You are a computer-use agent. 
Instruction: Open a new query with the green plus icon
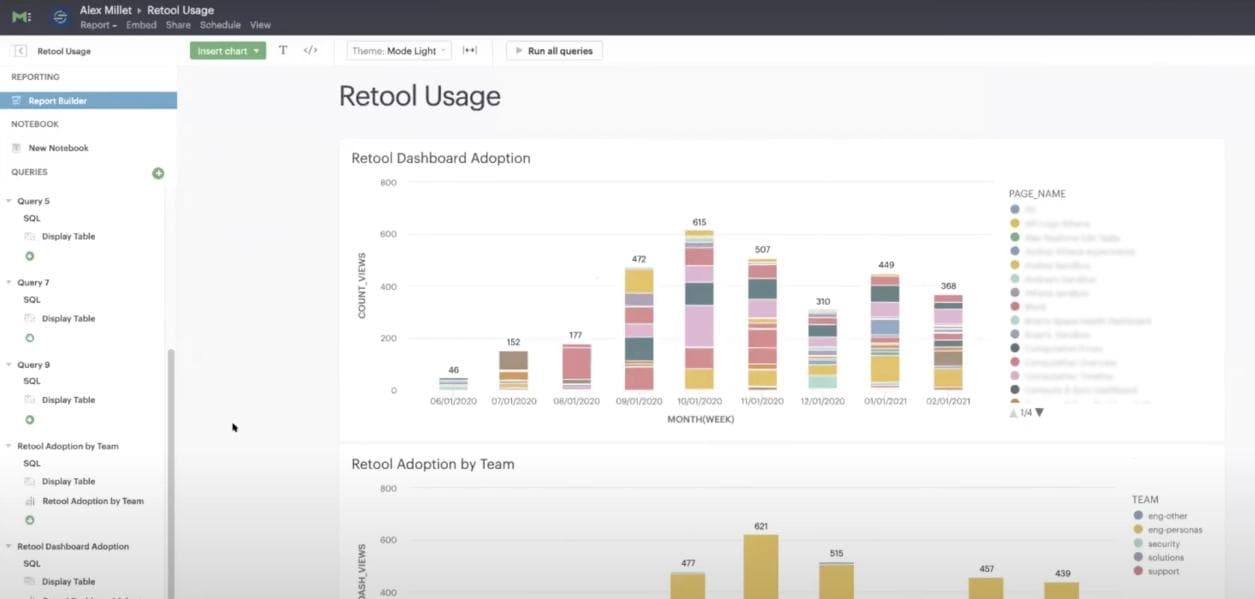coord(157,172)
